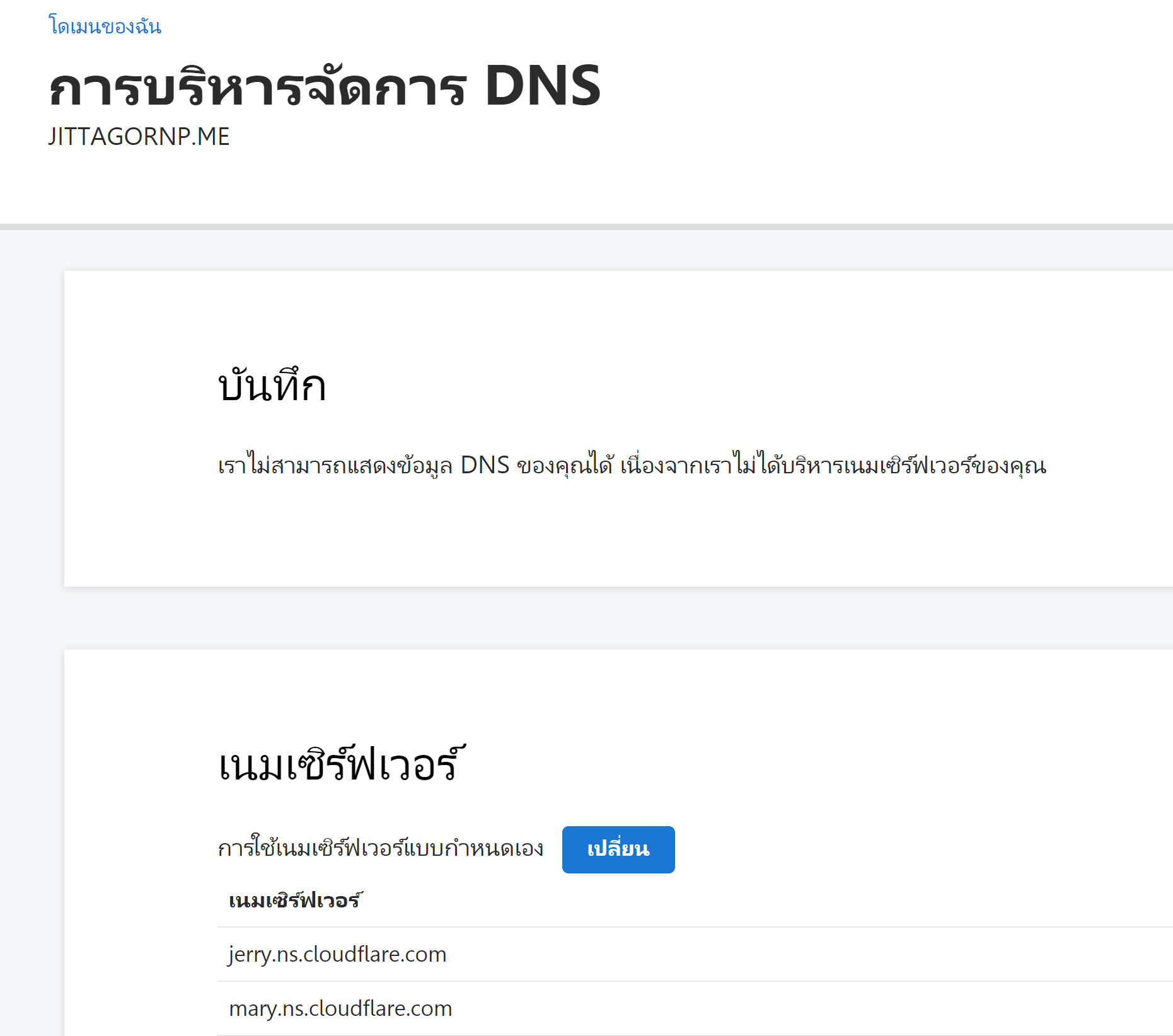The height and width of the screenshot is (1036, 1173).
Task: Select the JITTAGORNP.ME domain name text
Action: [139, 137]
